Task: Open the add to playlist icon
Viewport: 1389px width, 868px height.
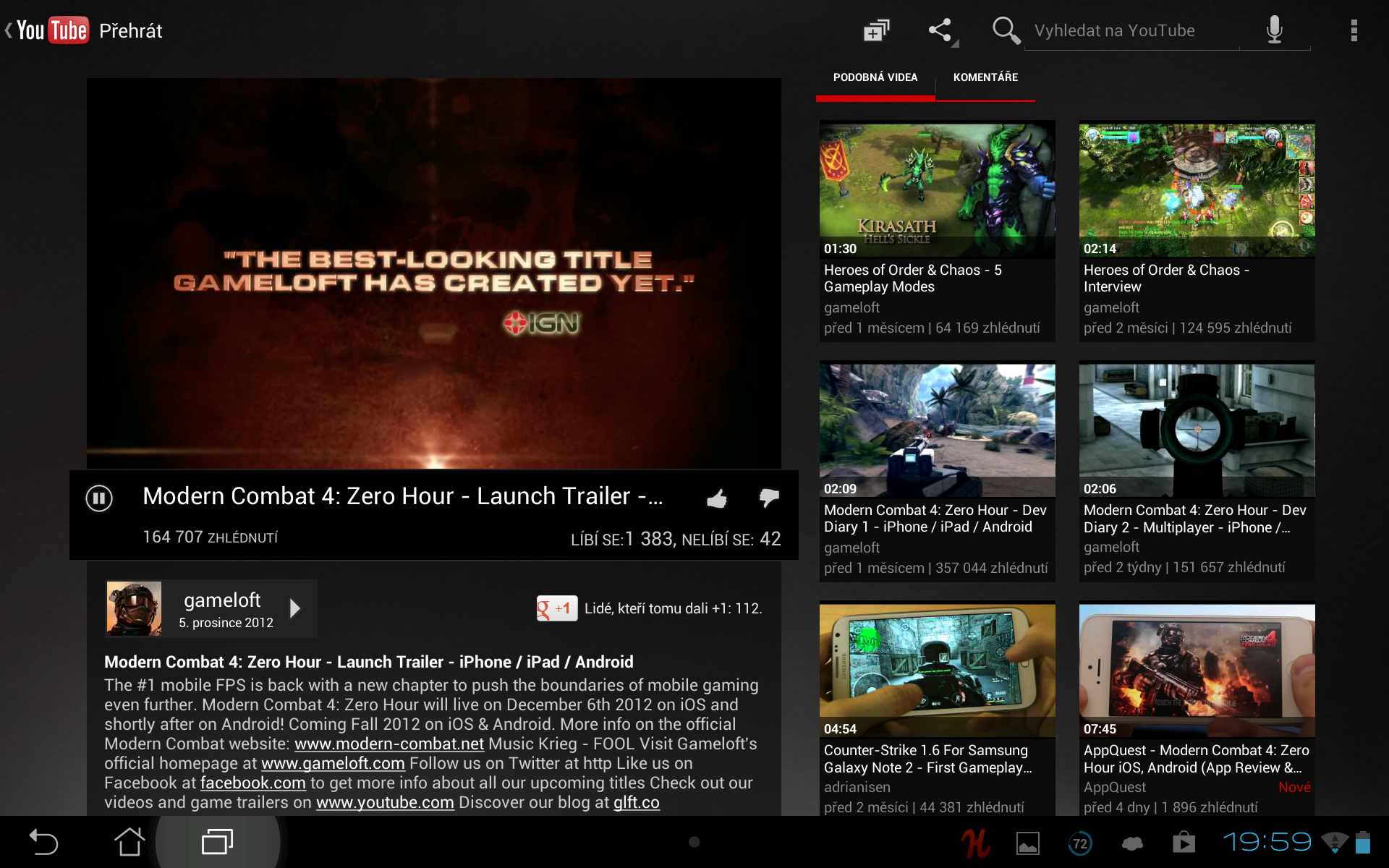Action: 876,30
